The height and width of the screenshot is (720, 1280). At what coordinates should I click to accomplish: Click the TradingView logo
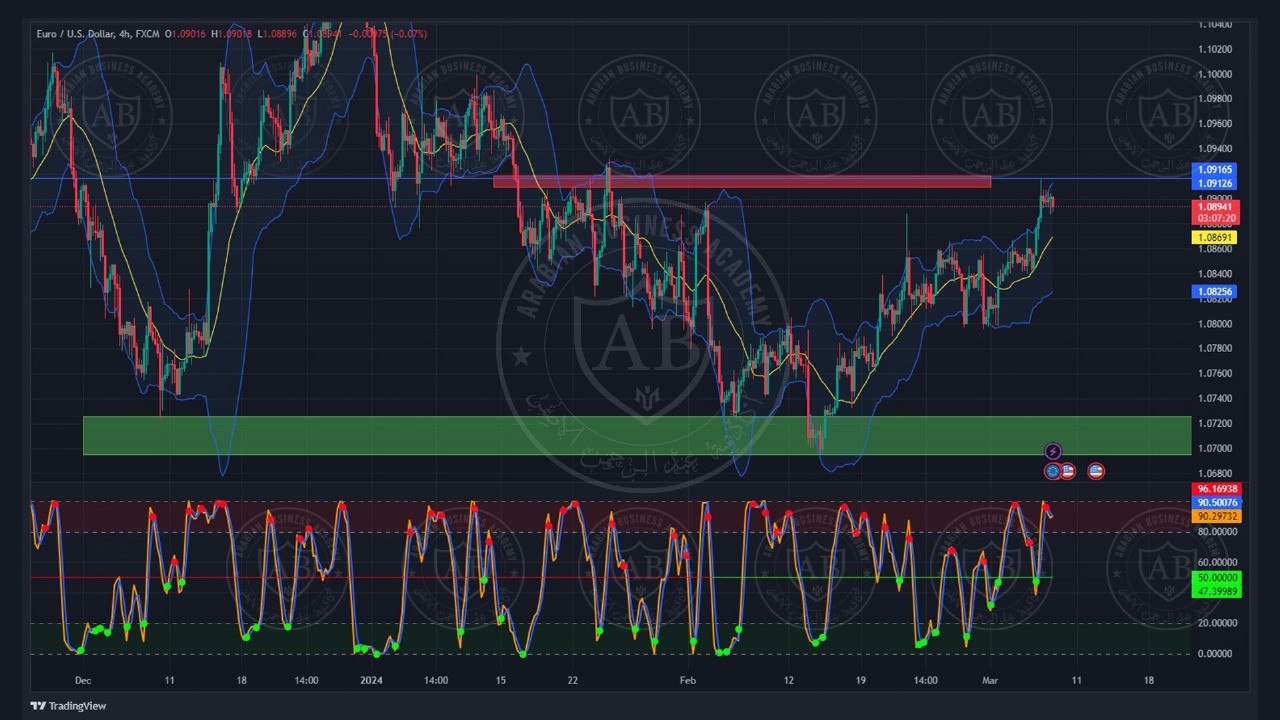[x=68, y=706]
